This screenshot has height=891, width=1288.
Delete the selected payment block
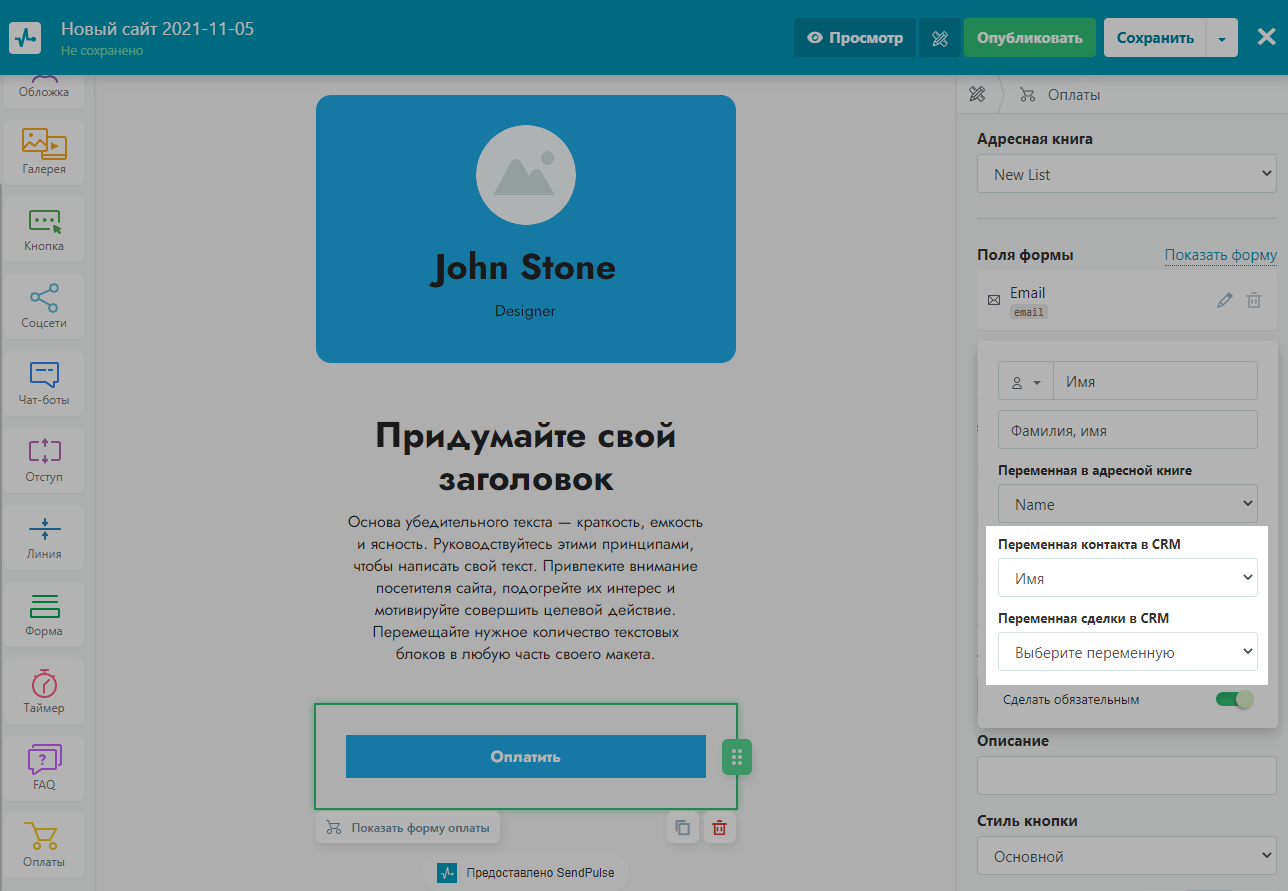(x=719, y=828)
